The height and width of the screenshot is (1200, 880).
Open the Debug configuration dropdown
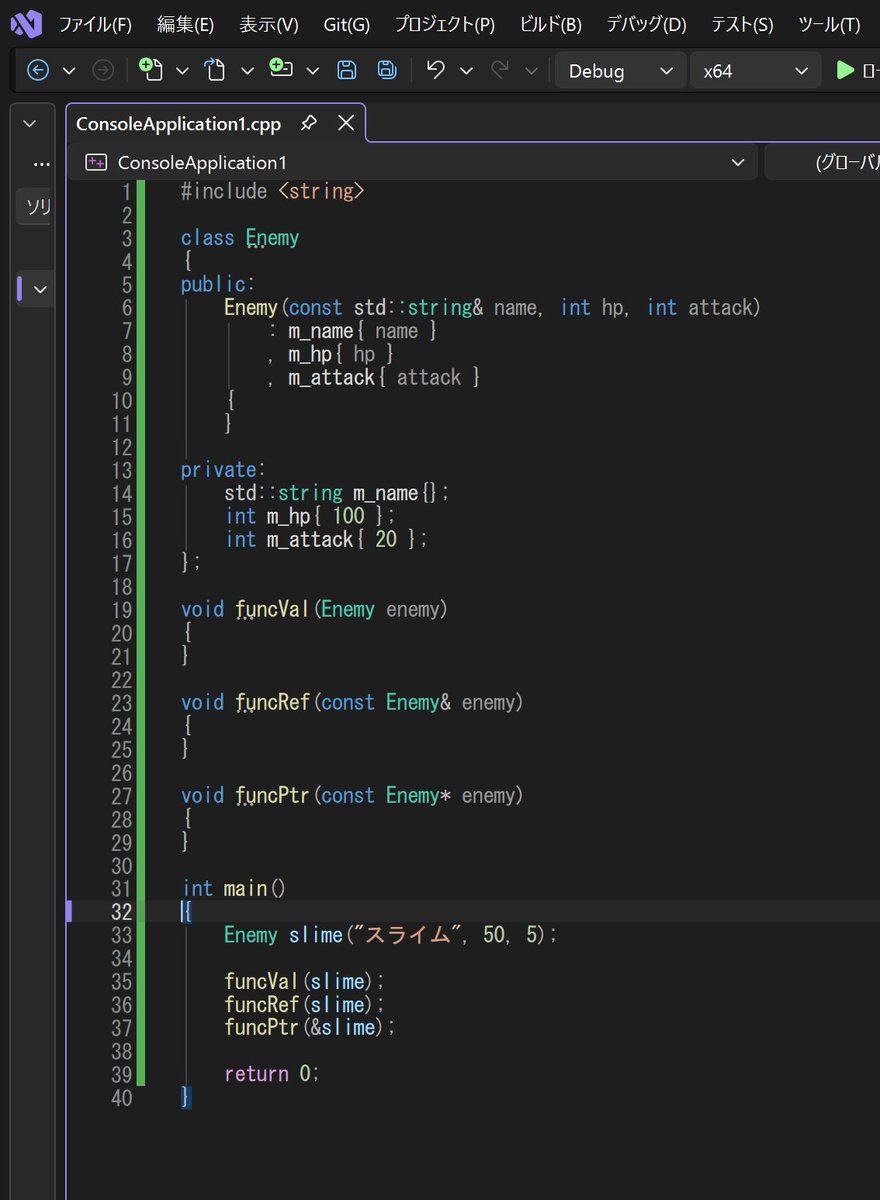pyautogui.click(x=621, y=71)
